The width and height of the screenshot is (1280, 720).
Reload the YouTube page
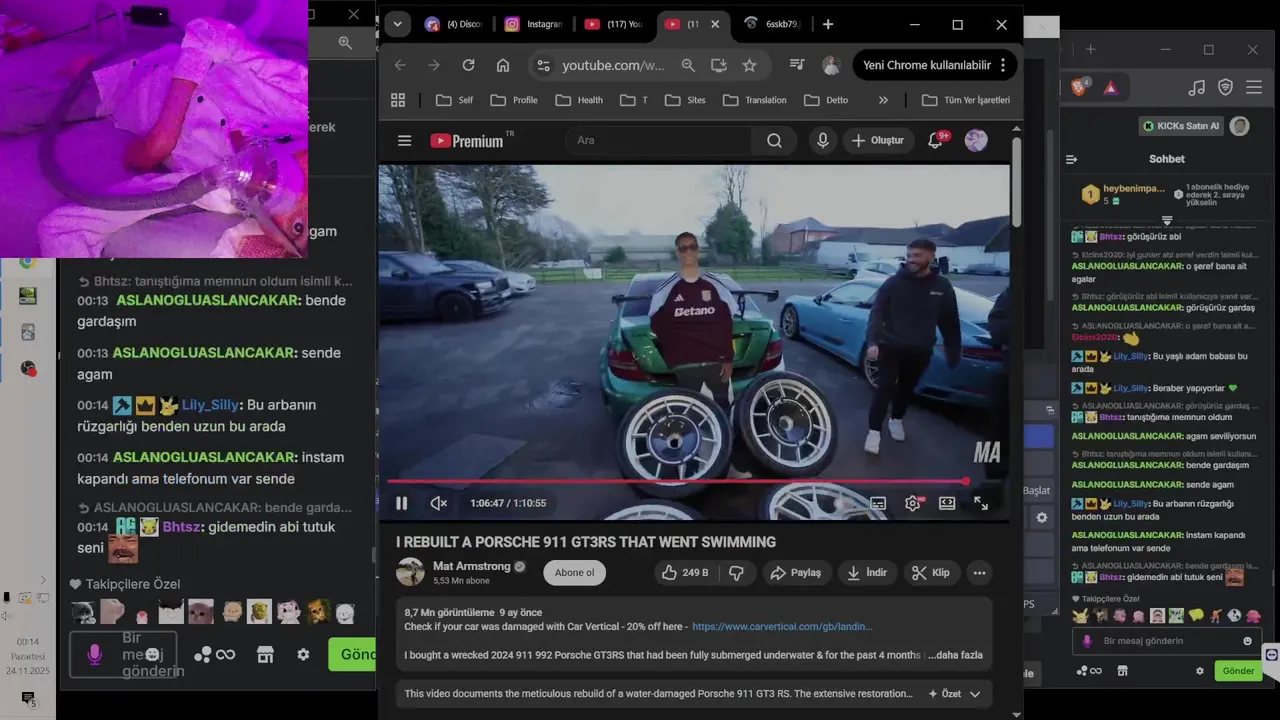(x=468, y=65)
